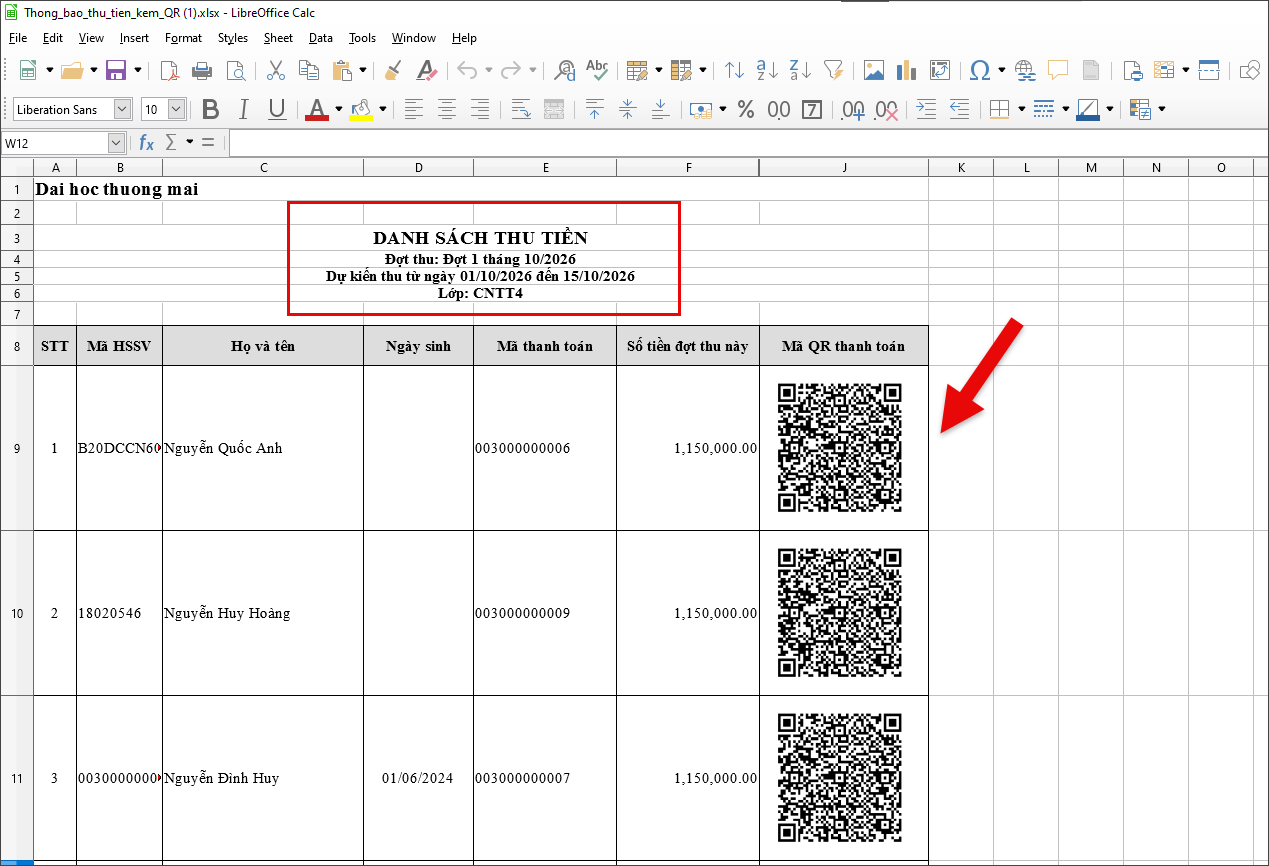This screenshot has height=866, width=1269.
Task: Toggle Underline formatting
Action: (x=277, y=109)
